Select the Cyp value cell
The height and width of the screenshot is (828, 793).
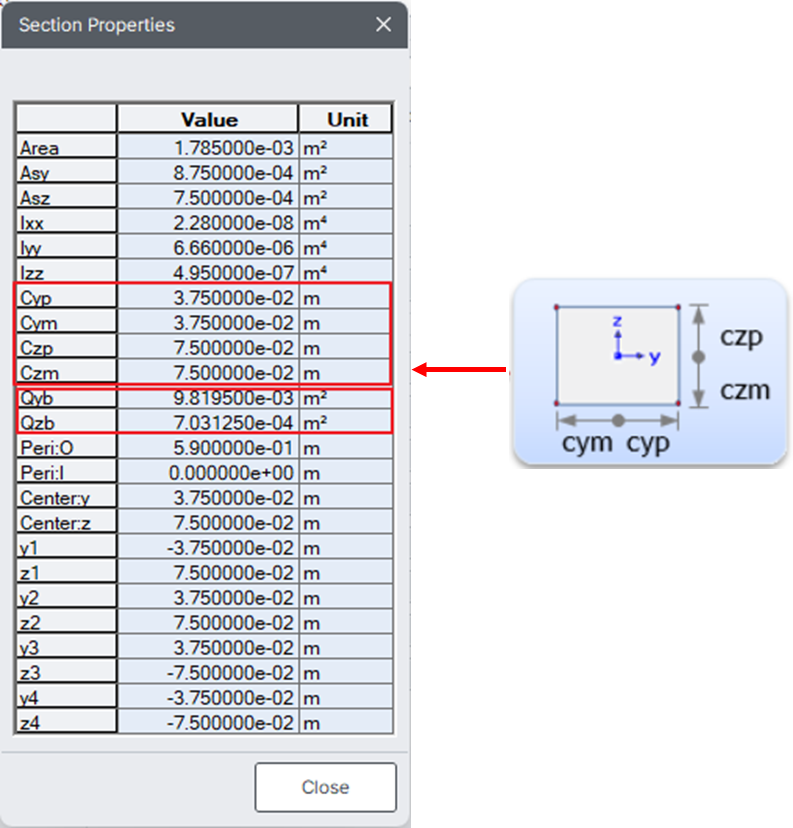click(208, 297)
